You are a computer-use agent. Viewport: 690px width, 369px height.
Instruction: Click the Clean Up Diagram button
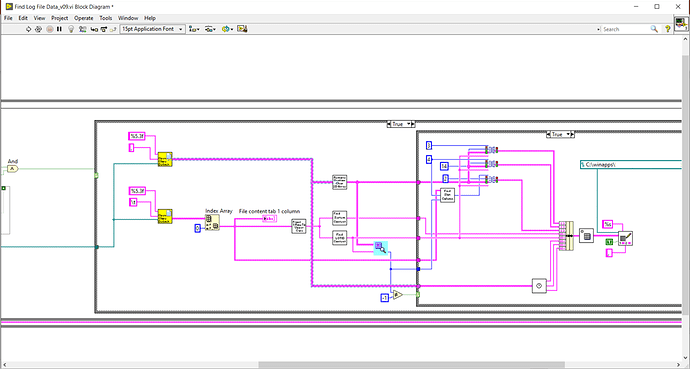pos(242,29)
